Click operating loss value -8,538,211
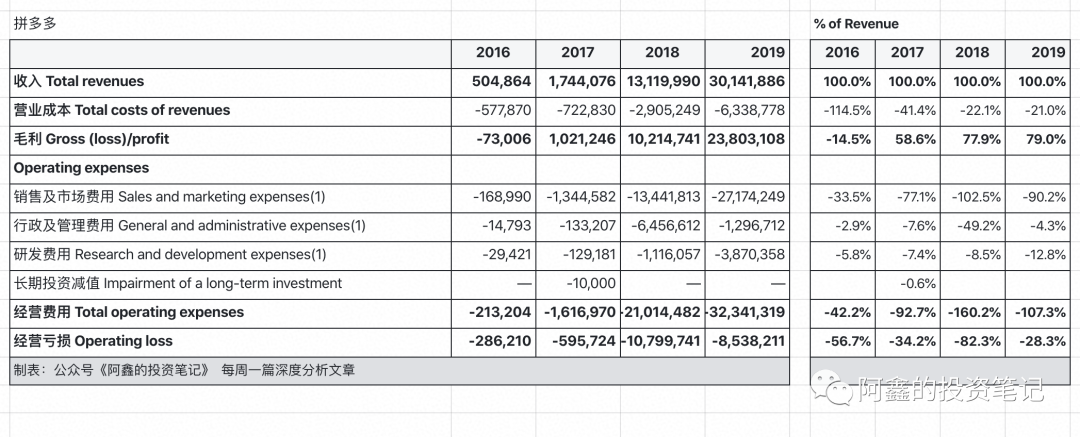1080x437 pixels. [x=749, y=341]
